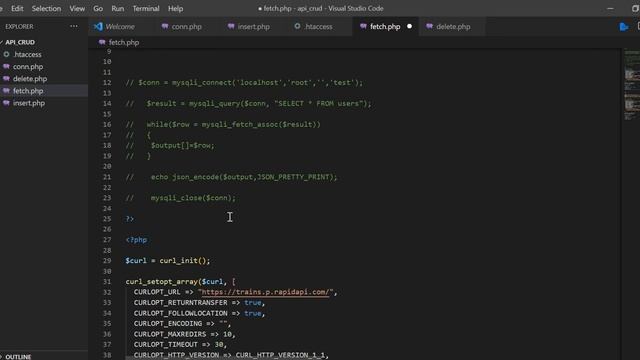Click the commented mysqli_query SELECT line

[x=249, y=104]
